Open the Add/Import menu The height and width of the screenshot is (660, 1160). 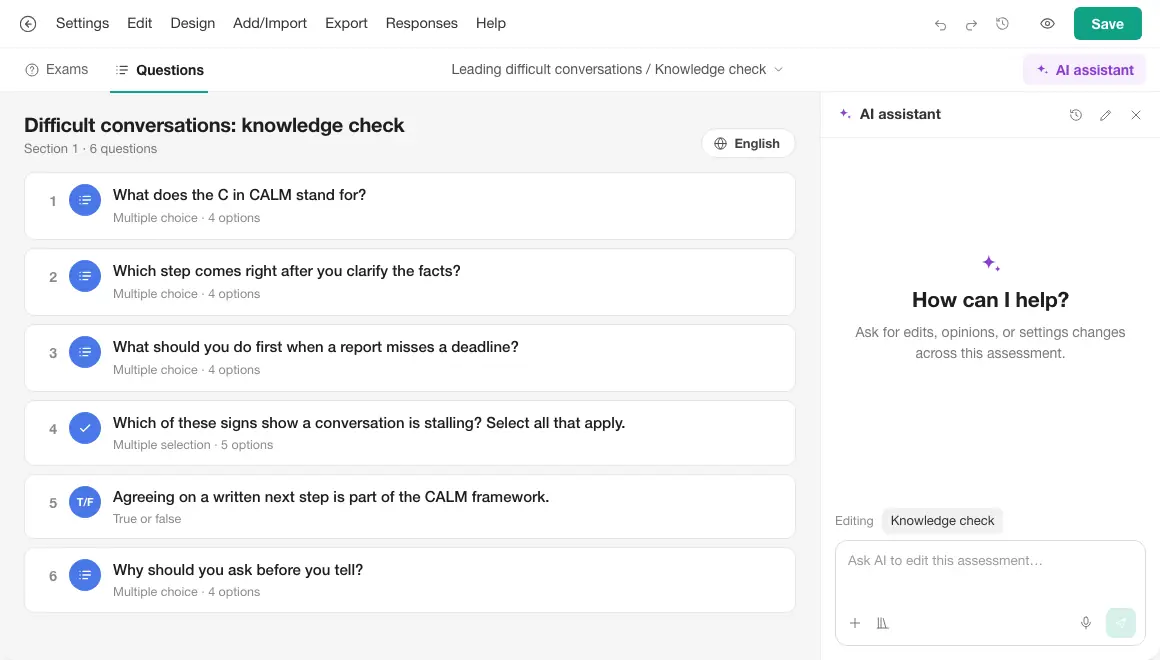tap(270, 24)
